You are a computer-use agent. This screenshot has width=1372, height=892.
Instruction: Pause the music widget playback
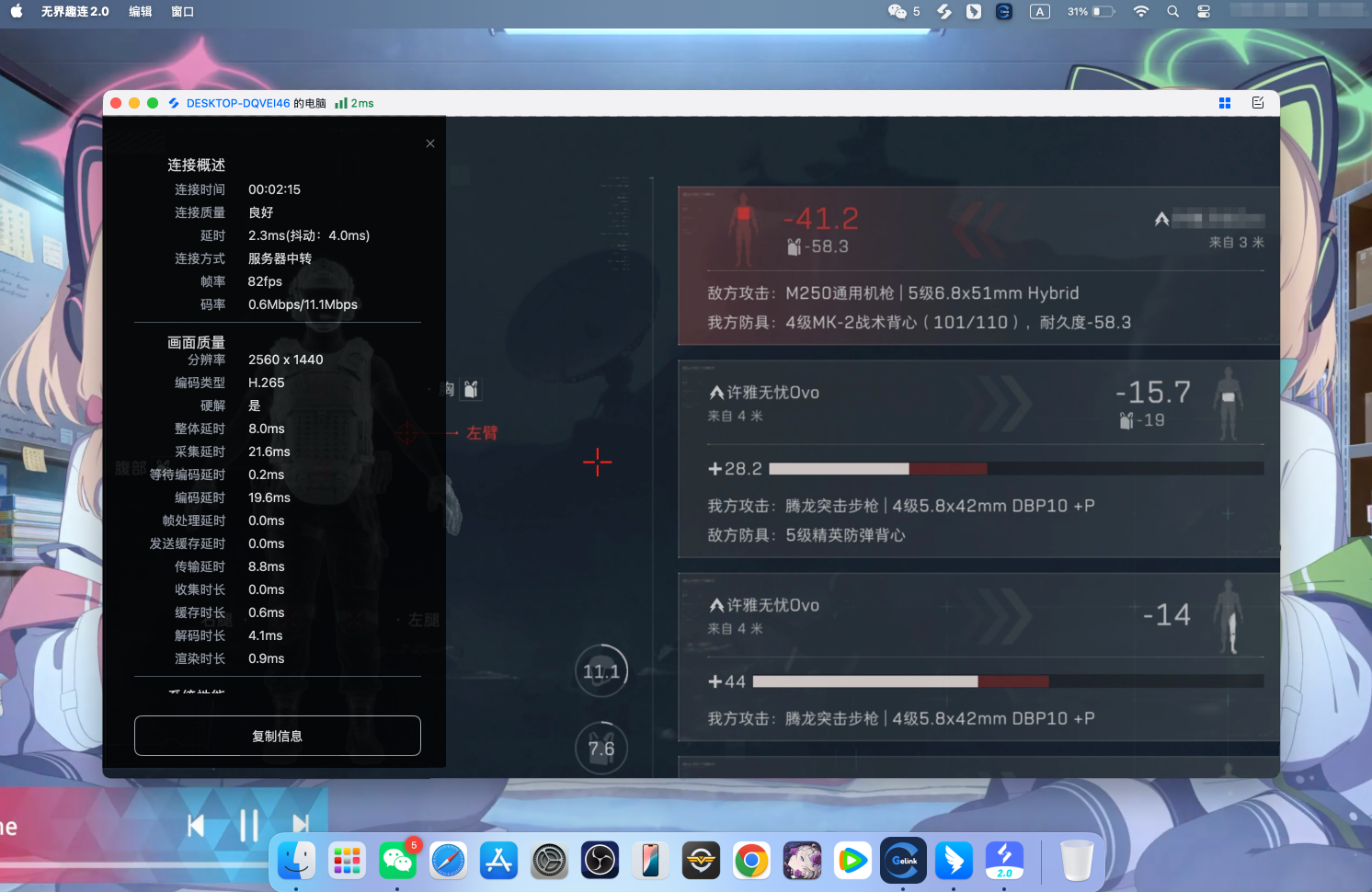(x=248, y=826)
